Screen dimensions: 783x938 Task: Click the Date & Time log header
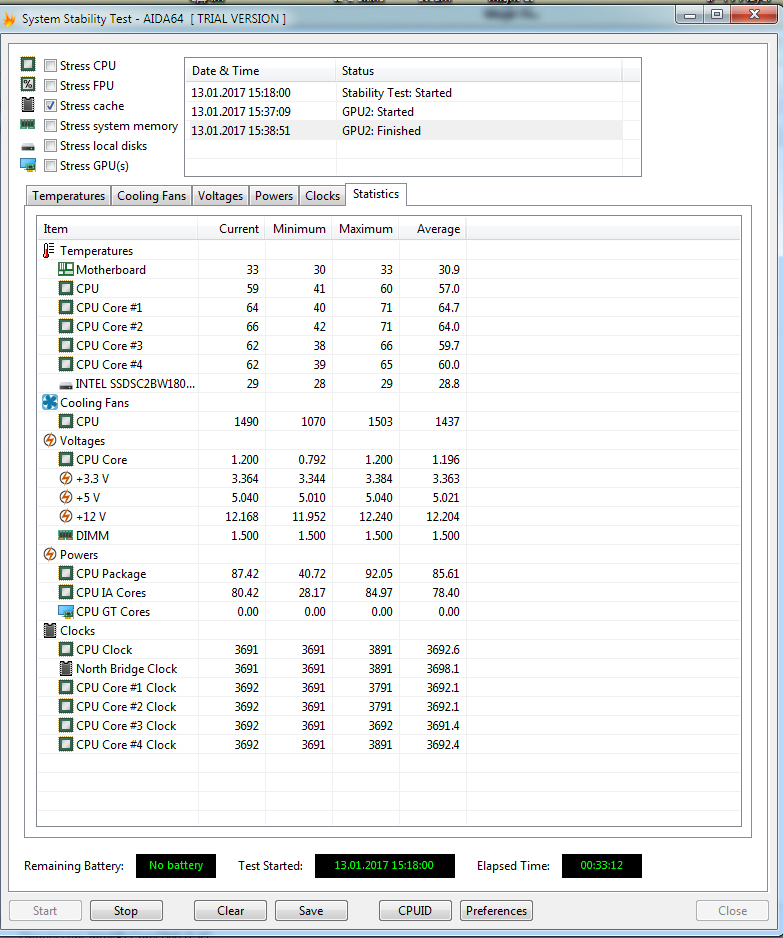[x=261, y=71]
